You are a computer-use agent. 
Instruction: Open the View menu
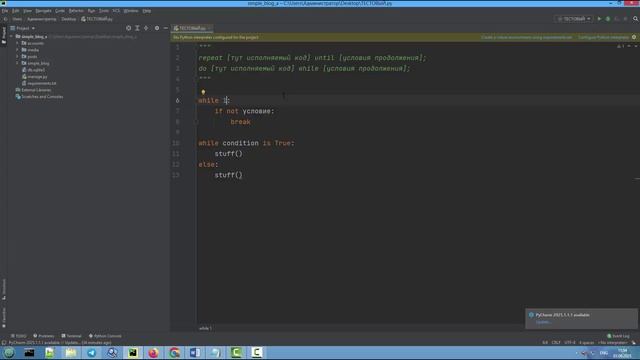pos(27,11)
